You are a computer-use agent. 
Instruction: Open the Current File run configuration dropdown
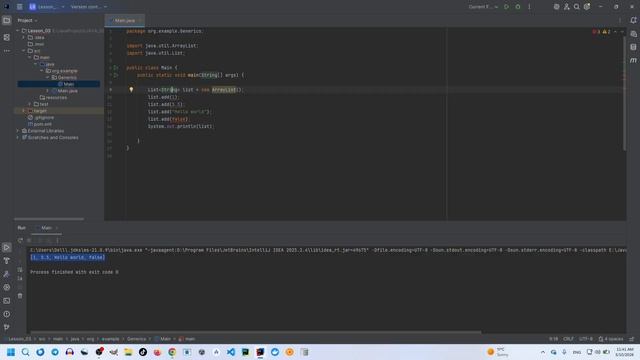(483, 7)
